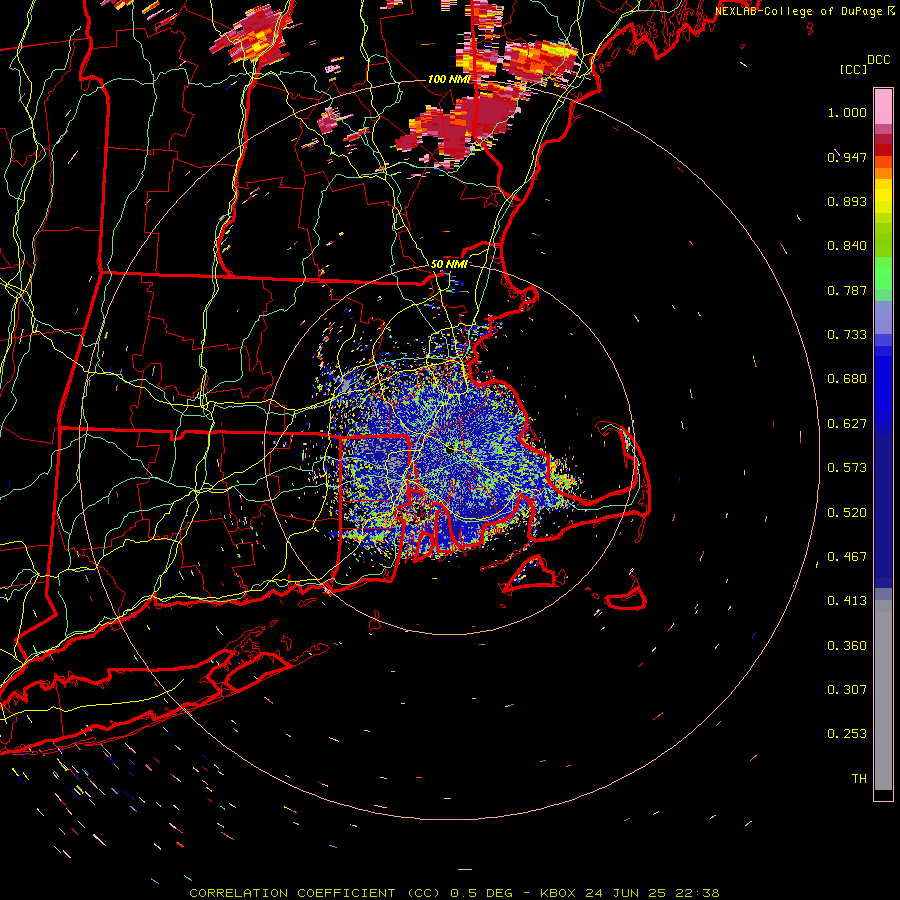Click the DCC product label above the scale
This screenshot has width=900, height=900.
click(878, 60)
